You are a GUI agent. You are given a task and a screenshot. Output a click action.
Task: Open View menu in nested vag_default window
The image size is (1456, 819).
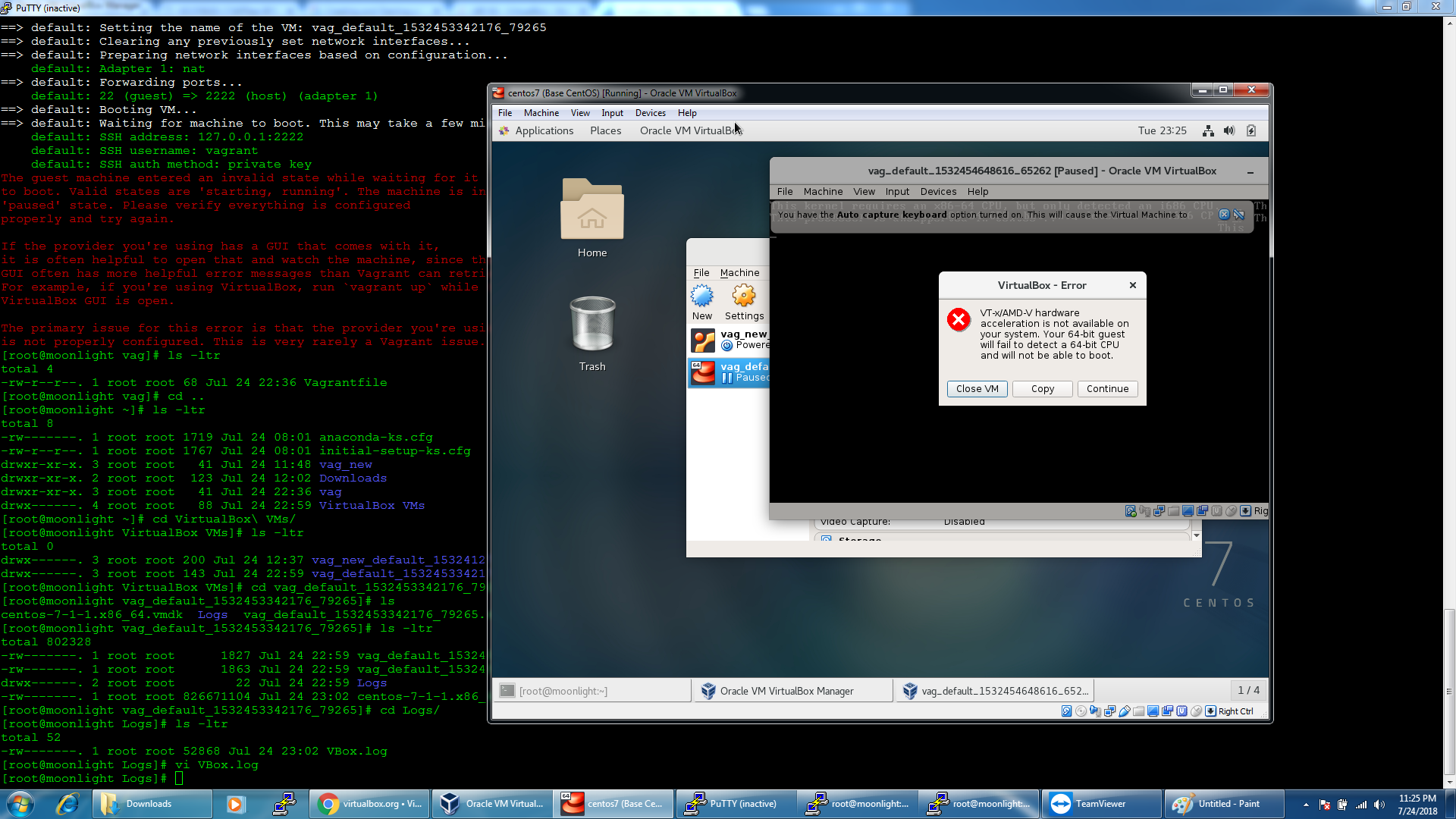point(864,192)
